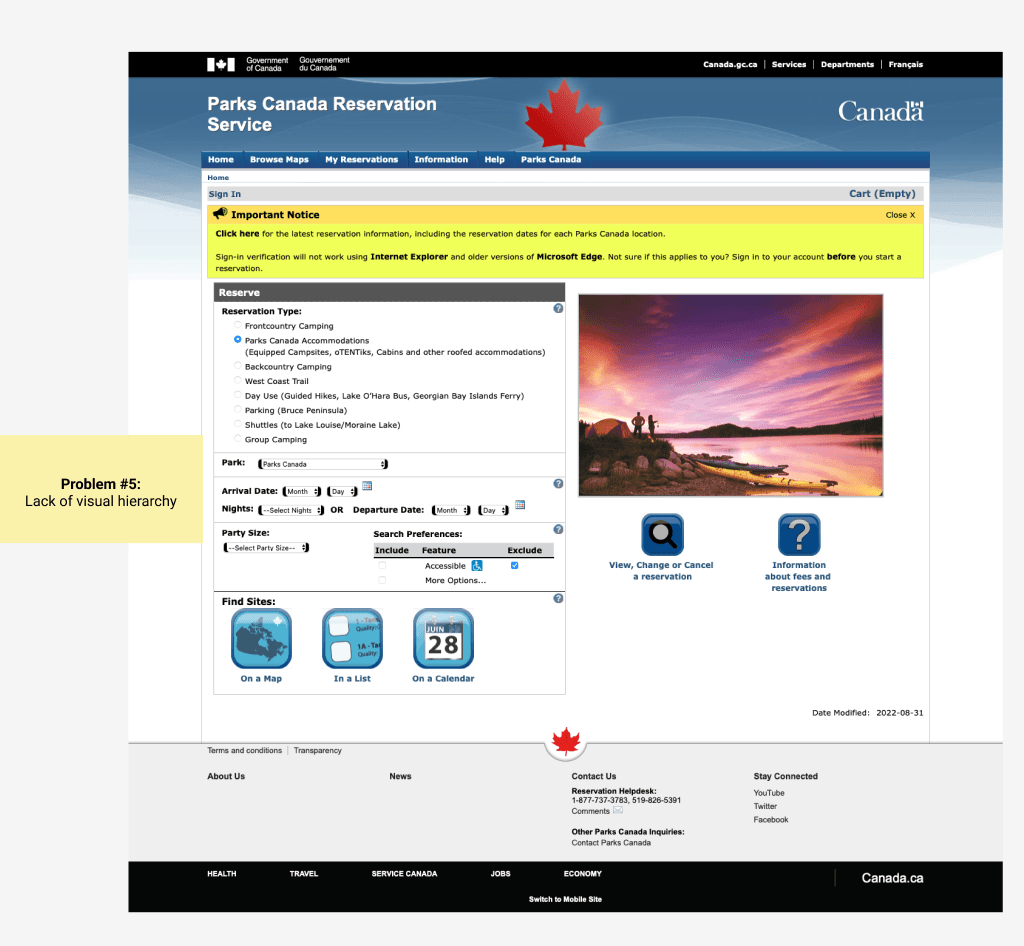Click the help icon beside Arrival Date
Screen dimensions: 1024x946
tap(558, 484)
